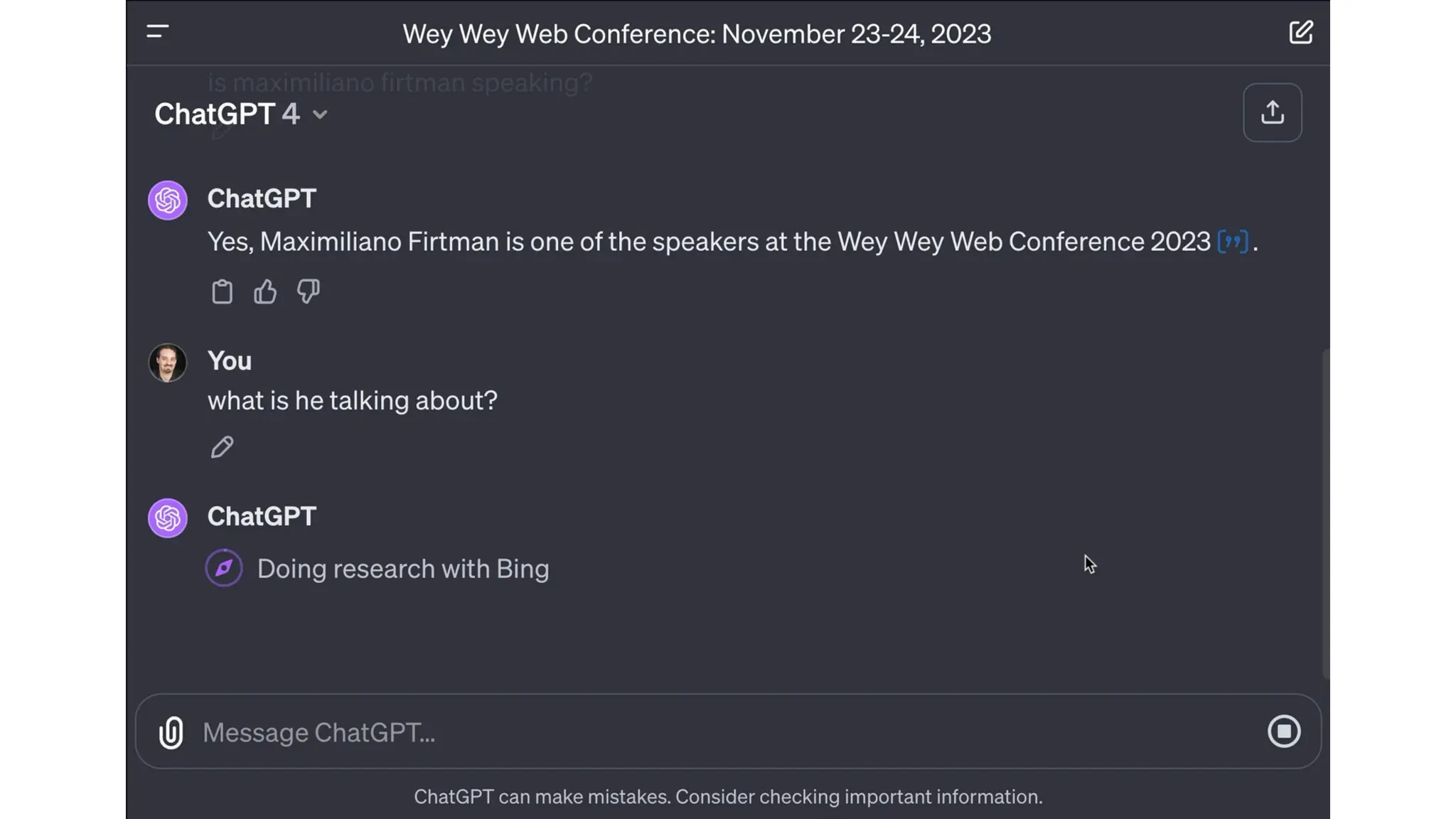The width and height of the screenshot is (1456, 819).
Task: Attach a file with the paperclip icon
Action: [171, 732]
